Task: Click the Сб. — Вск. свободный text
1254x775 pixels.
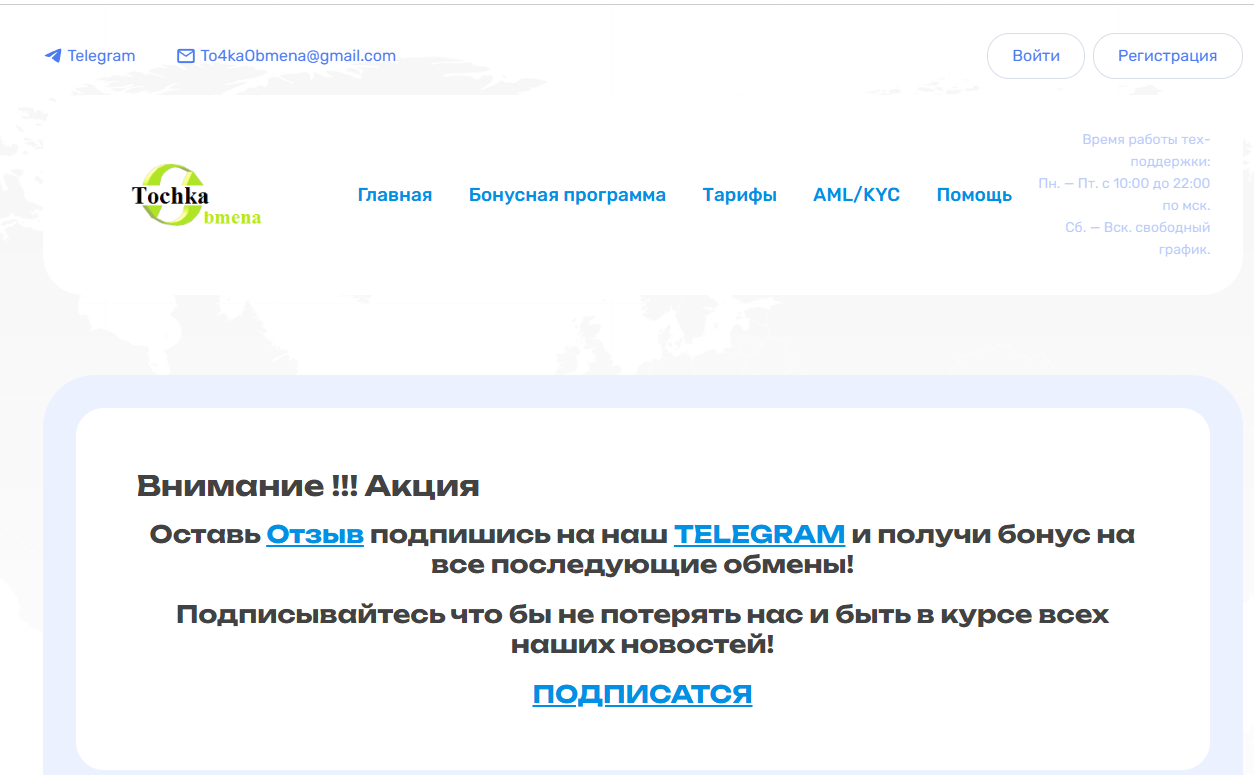Action: coord(1138,238)
